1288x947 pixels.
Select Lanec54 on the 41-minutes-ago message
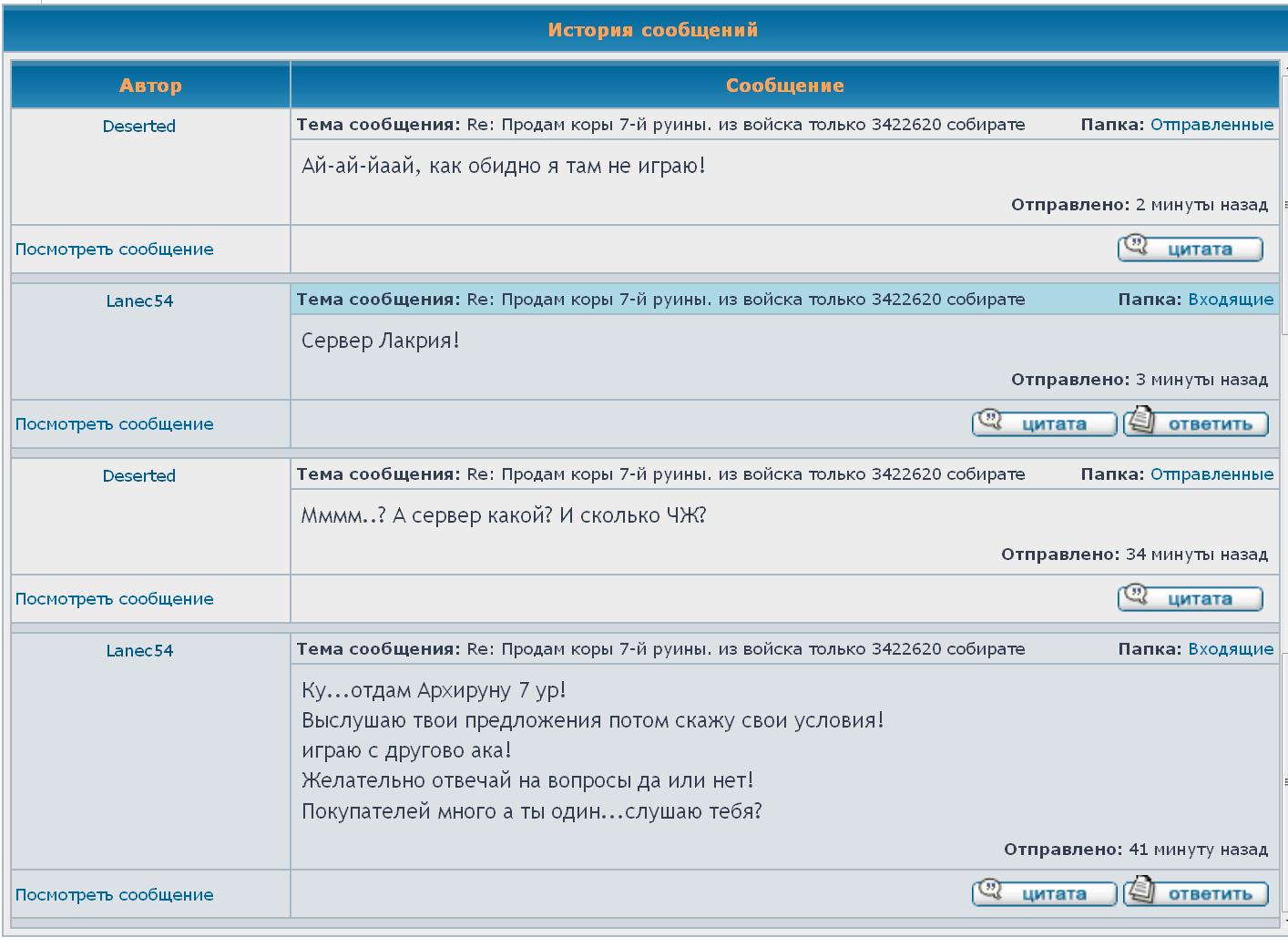139,651
